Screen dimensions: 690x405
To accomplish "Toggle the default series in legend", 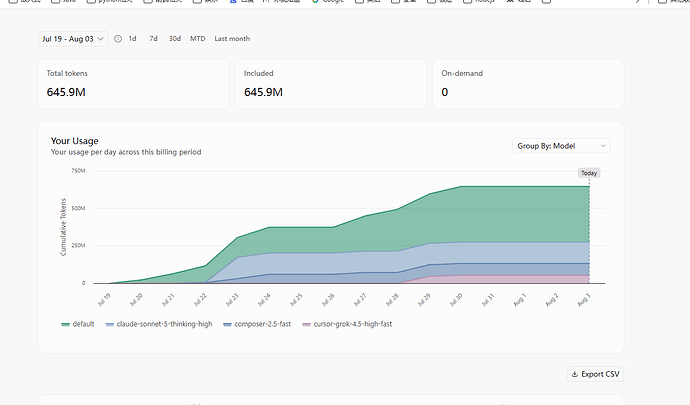I will coord(77,324).
